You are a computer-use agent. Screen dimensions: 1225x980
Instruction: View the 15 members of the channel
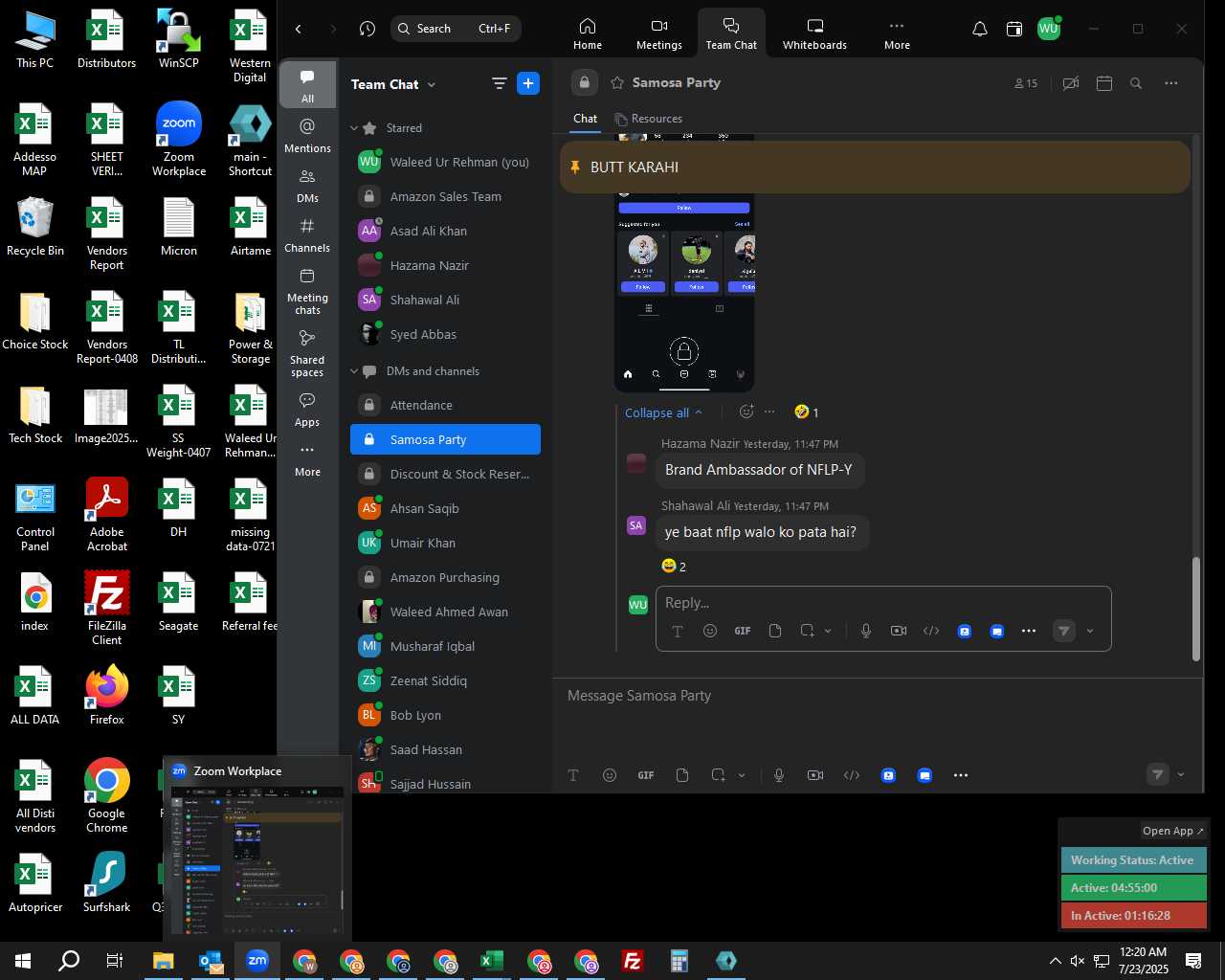point(1026,83)
